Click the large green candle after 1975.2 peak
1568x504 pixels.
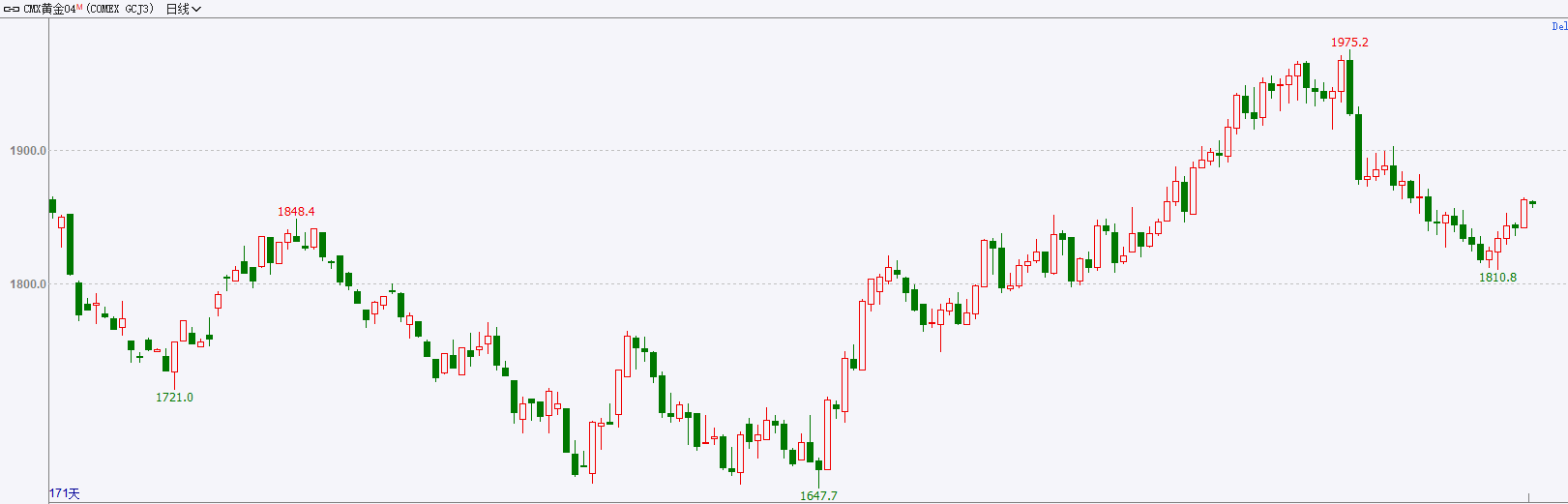click(x=1358, y=147)
